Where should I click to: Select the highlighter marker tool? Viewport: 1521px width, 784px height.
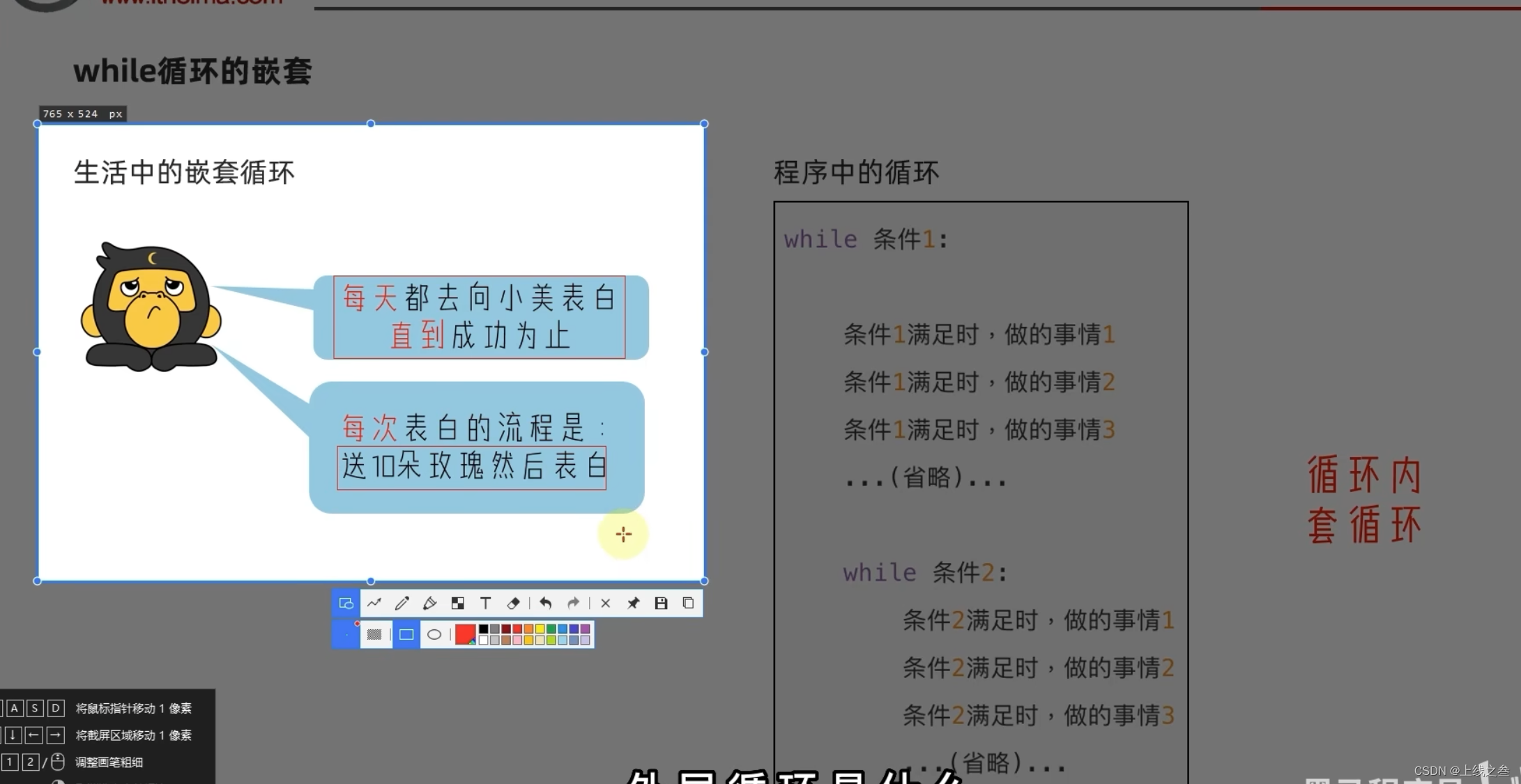pyautogui.click(x=429, y=604)
